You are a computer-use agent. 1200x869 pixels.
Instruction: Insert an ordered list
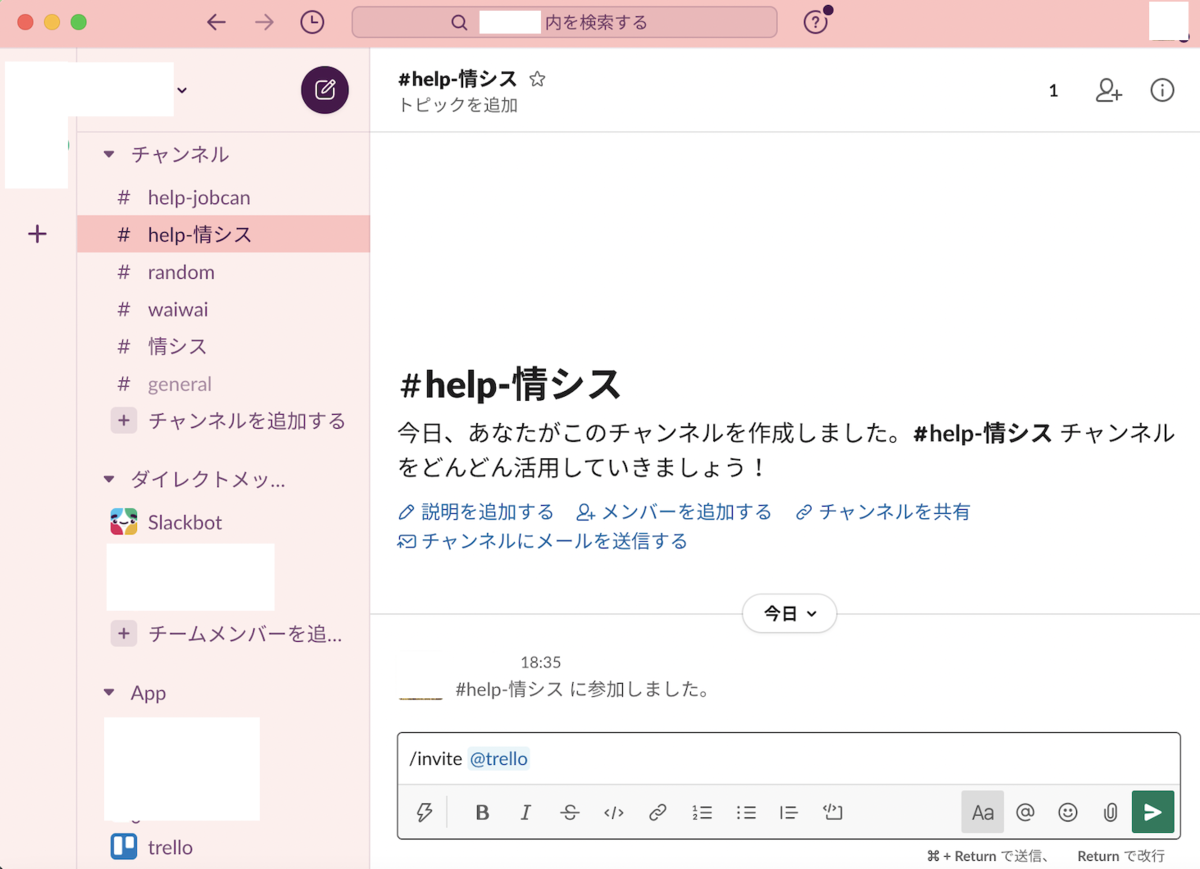pyautogui.click(x=702, y=812)
